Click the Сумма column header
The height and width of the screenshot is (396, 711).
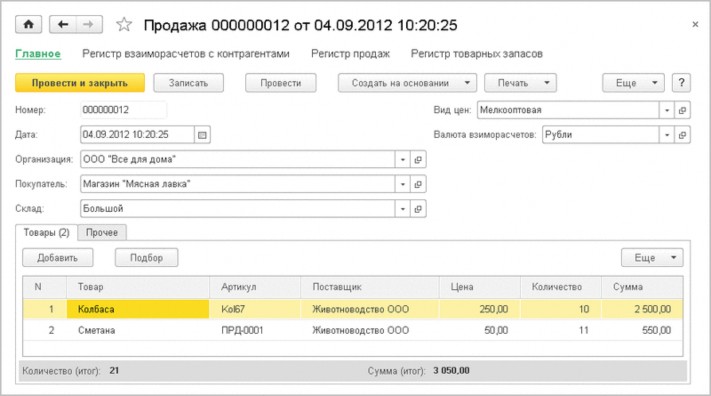[x=642, y=287]
